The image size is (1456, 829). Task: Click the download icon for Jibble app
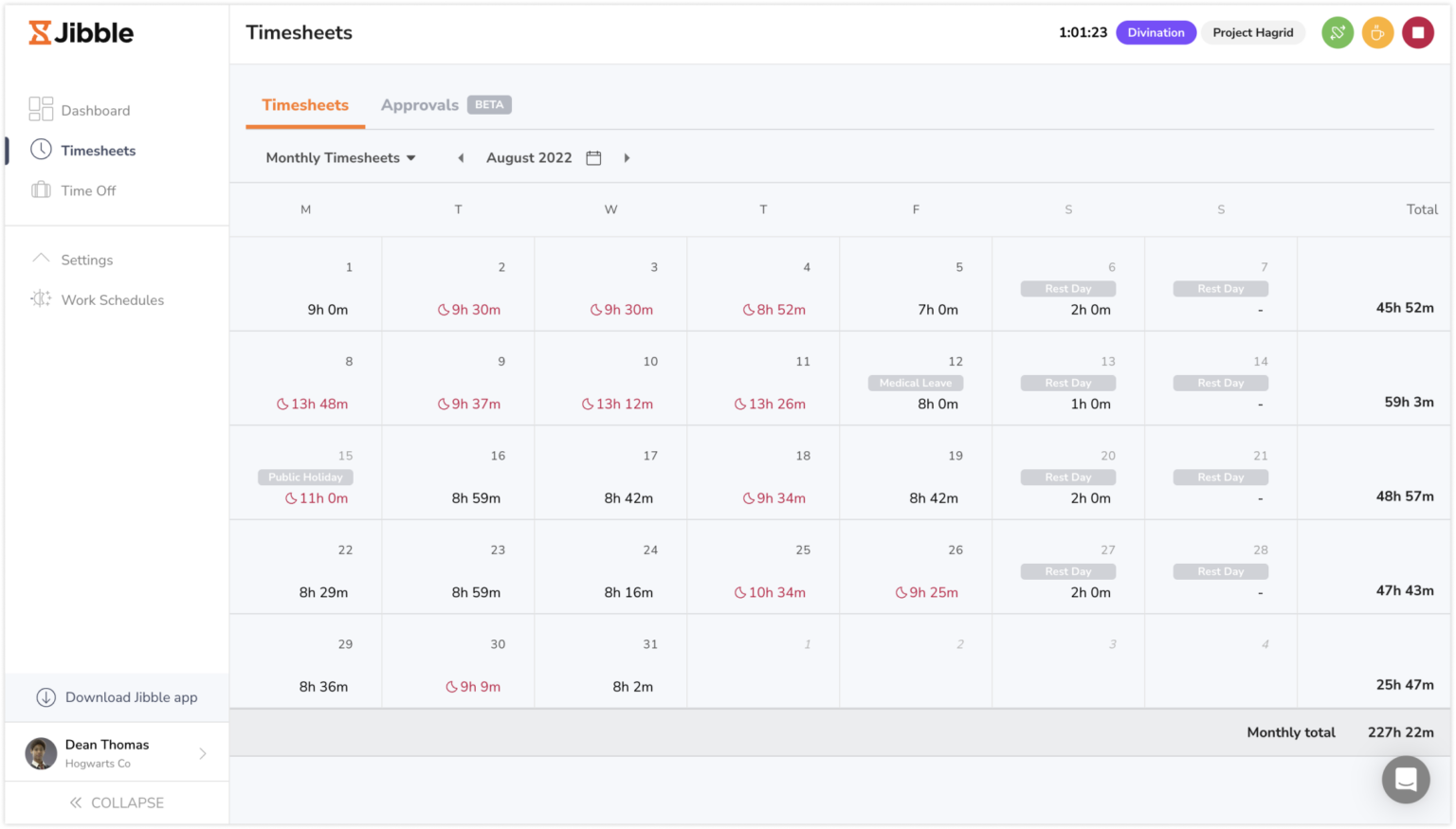45,697
